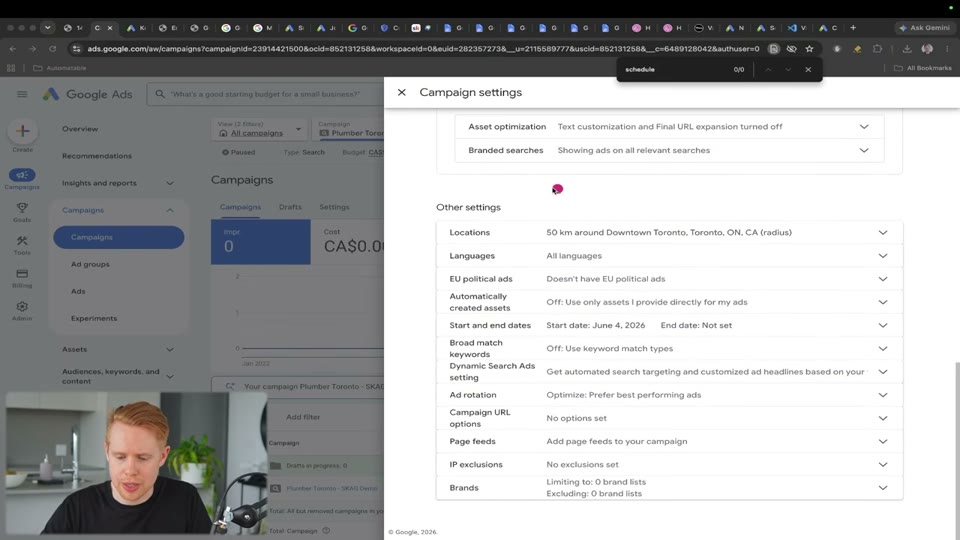Screen dimensions: 960x540
Task: Open a new browser tab
Action: coord(853,28)
